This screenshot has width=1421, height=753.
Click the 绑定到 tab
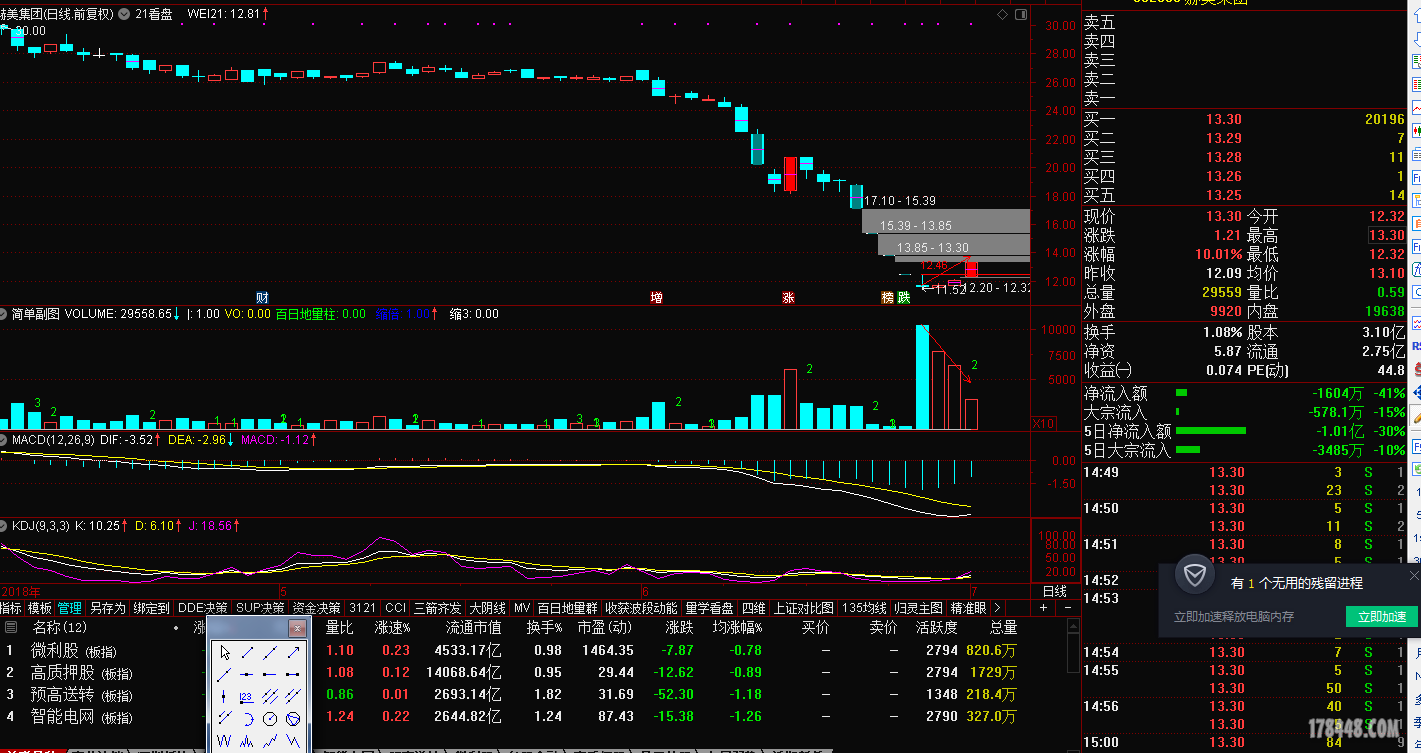pyautogui.click(x=152, y=607)
